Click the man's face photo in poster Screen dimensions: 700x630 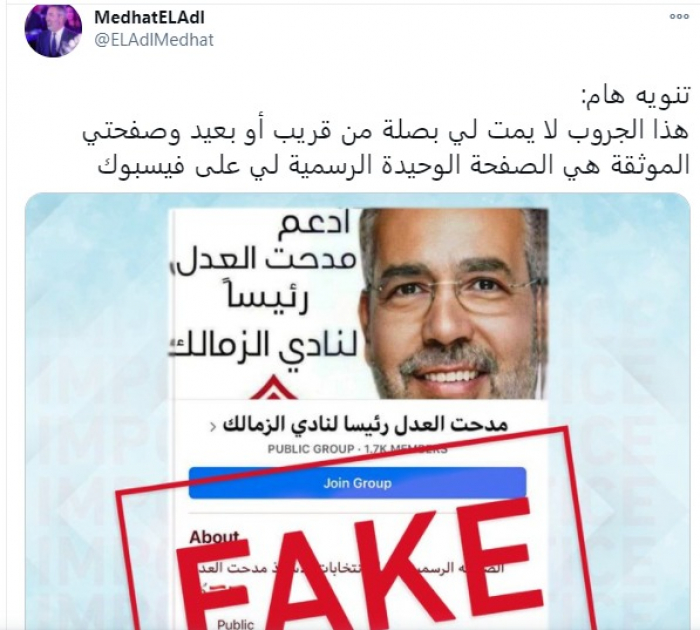coord(455,304)
